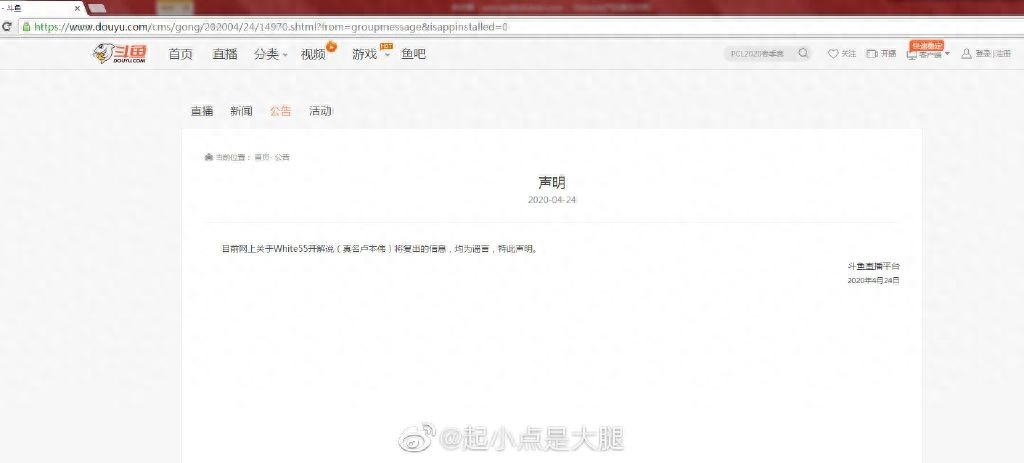Click the breadcrumb home icon

[x=208, y=157]
